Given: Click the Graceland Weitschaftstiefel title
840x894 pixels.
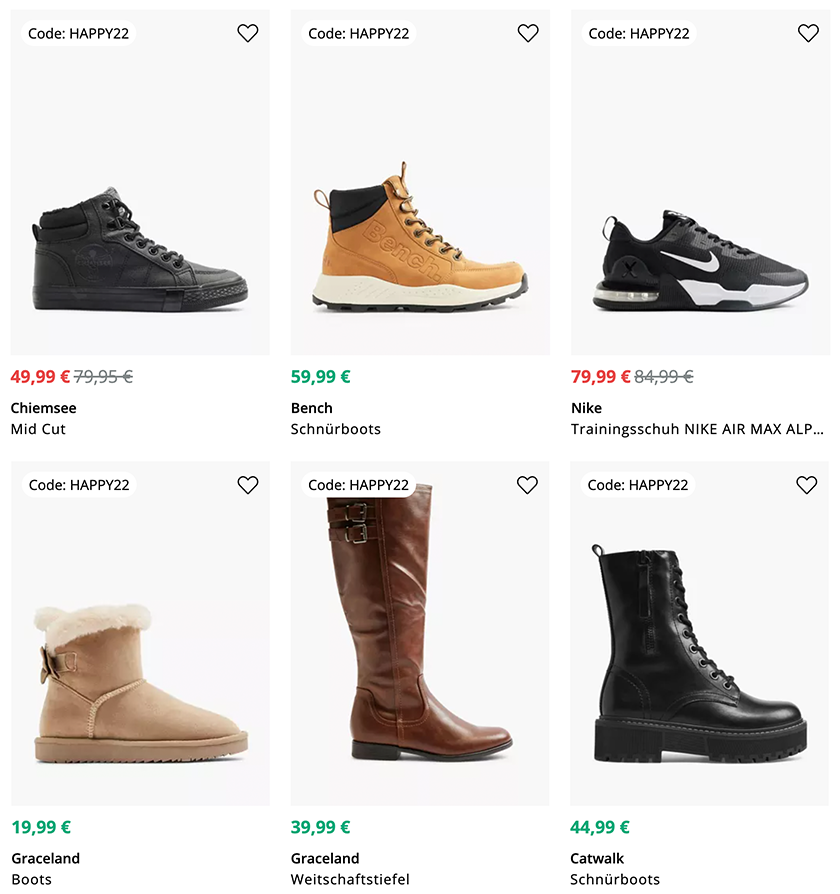Looking at the screenshot, I should (350, 879).
